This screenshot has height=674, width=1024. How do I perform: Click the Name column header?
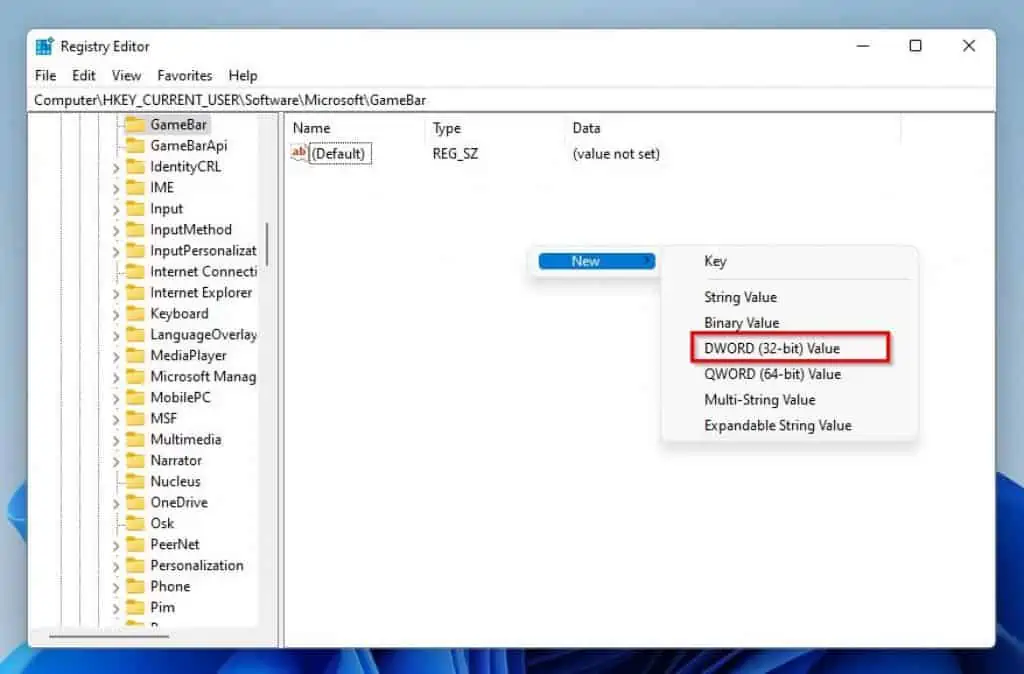coord(311,128)
